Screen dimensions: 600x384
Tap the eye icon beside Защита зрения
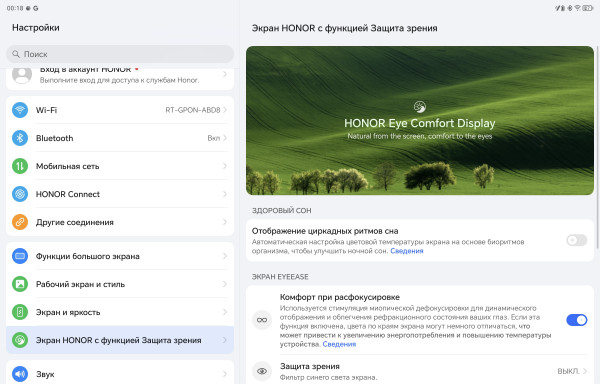pyautogui.click(x=262, y=371)
